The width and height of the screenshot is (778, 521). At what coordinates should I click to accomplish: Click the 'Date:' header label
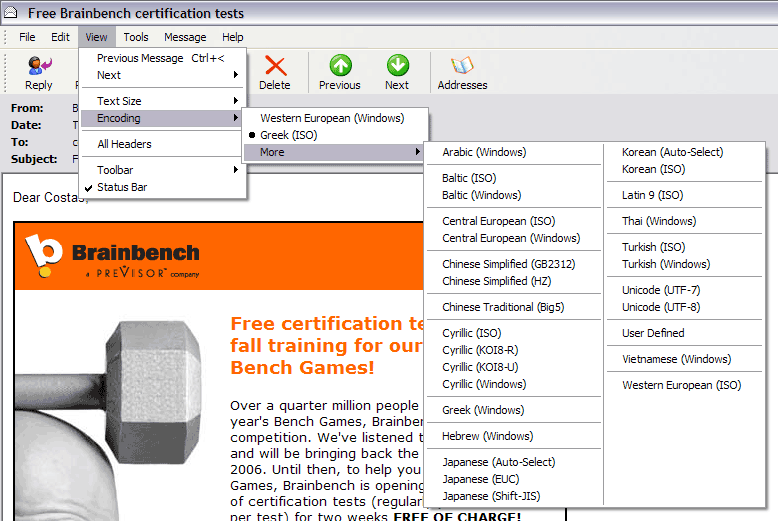pos(26,125)
